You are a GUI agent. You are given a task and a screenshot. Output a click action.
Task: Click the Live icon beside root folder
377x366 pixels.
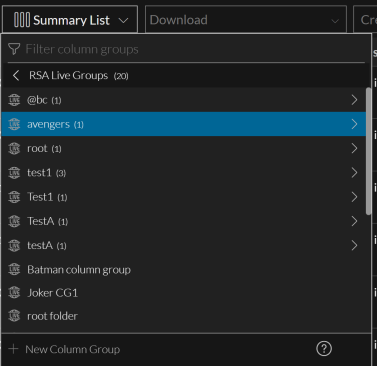pyautogui.click(x=14, y=316)
